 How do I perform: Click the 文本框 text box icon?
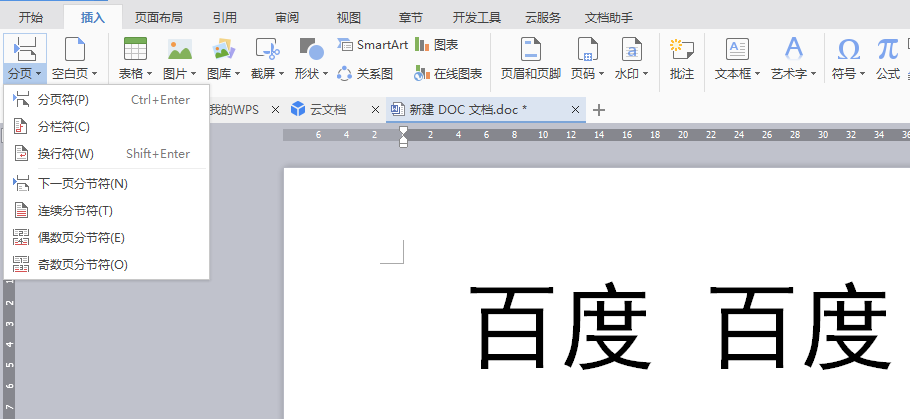coord(737,49)
